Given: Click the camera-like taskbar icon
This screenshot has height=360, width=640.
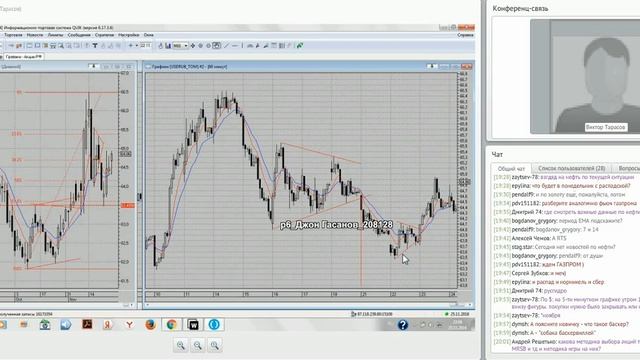Looking at the screenshot, I should click(x=45, y=324).
